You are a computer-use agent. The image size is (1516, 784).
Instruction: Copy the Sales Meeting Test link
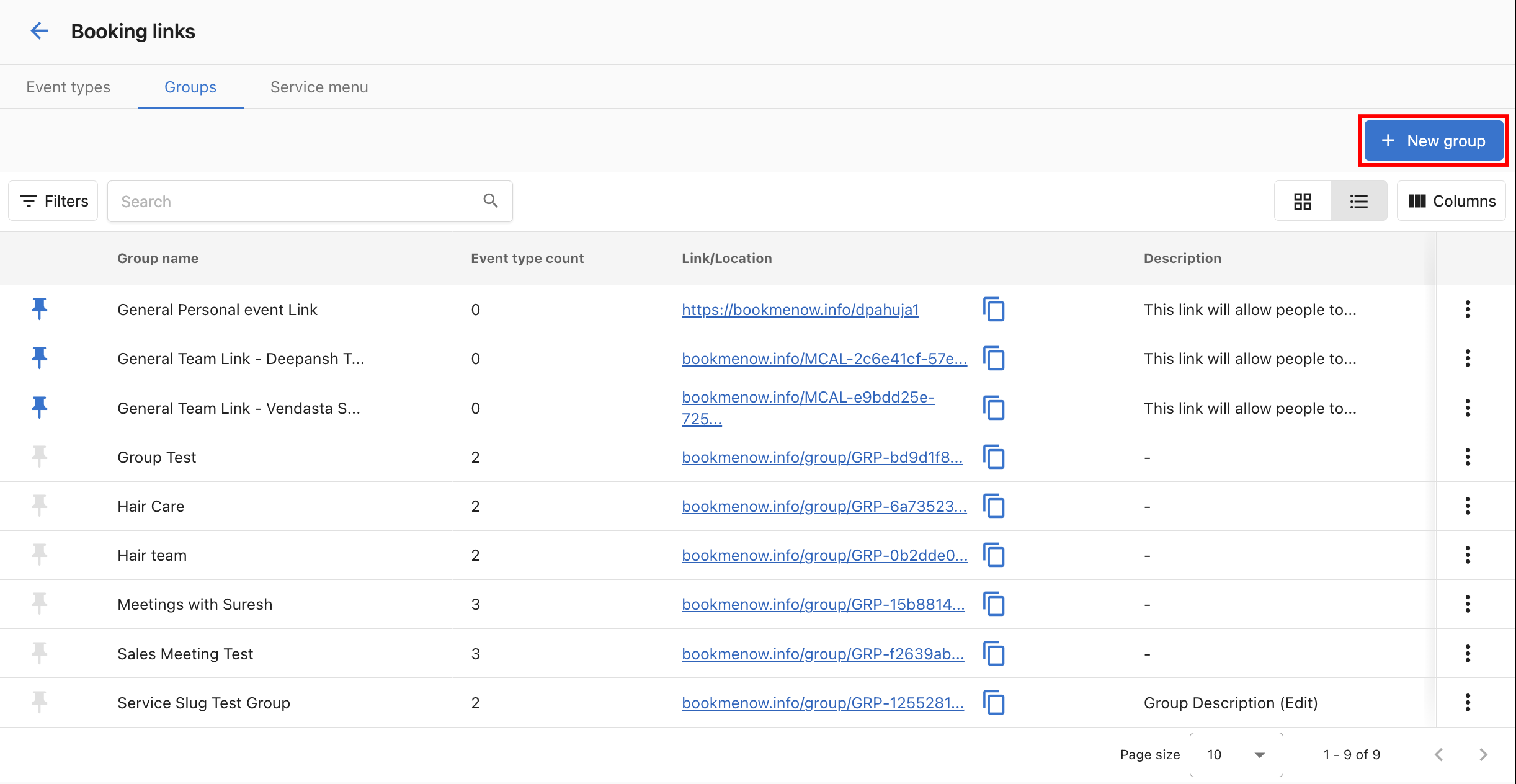994,653
